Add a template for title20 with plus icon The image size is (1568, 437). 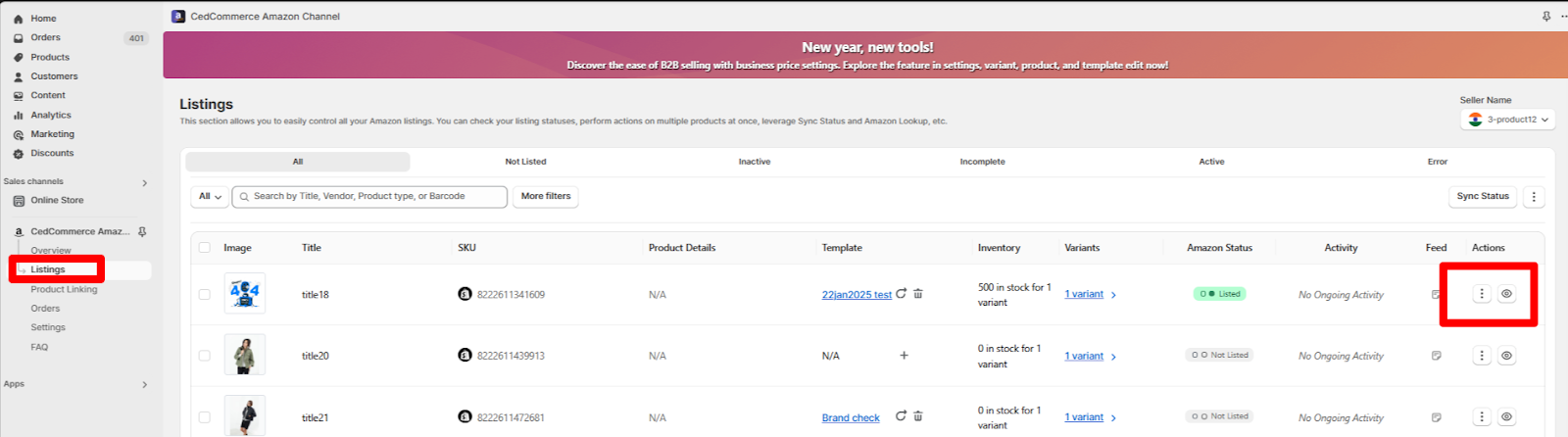click(904, 356)
